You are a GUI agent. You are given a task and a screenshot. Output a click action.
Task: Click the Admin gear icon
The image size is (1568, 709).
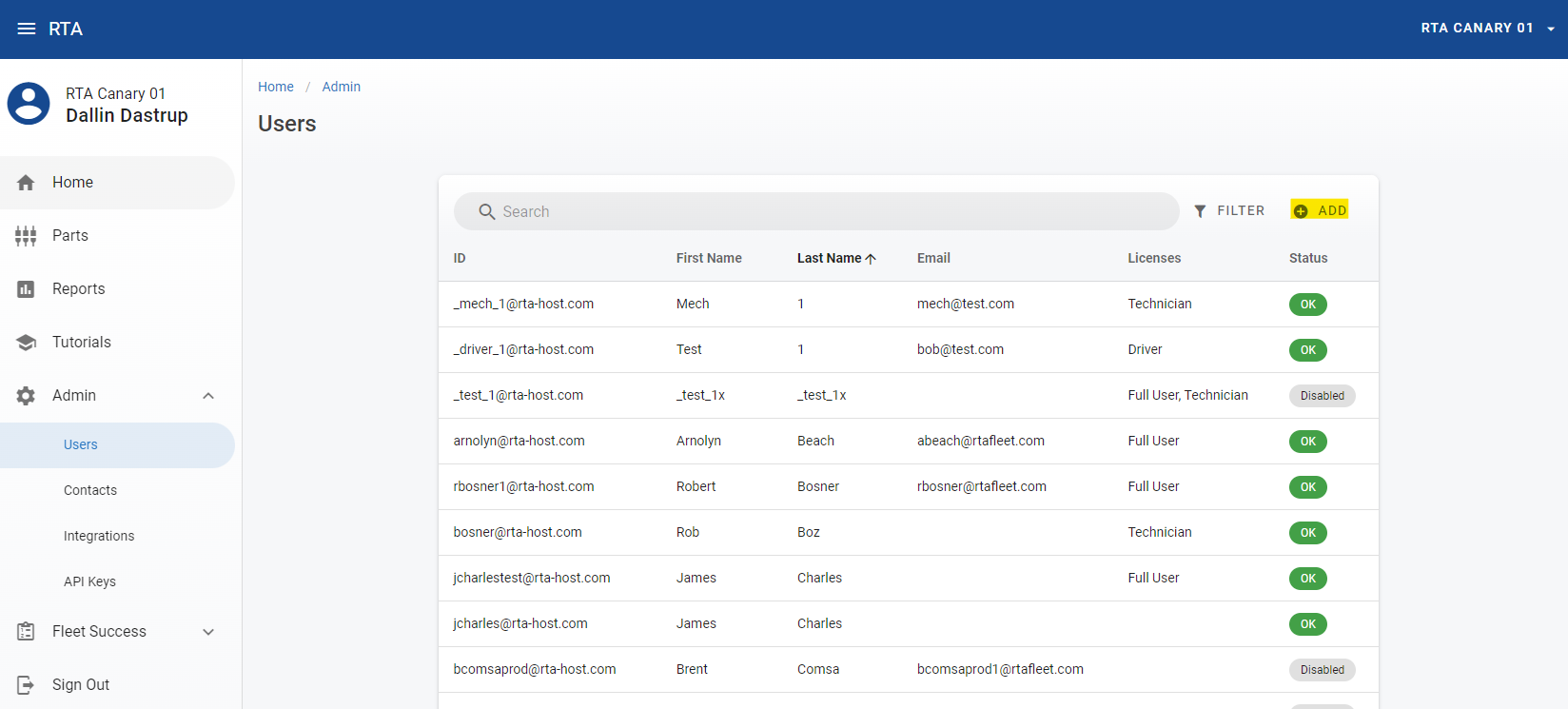(26, 396)
